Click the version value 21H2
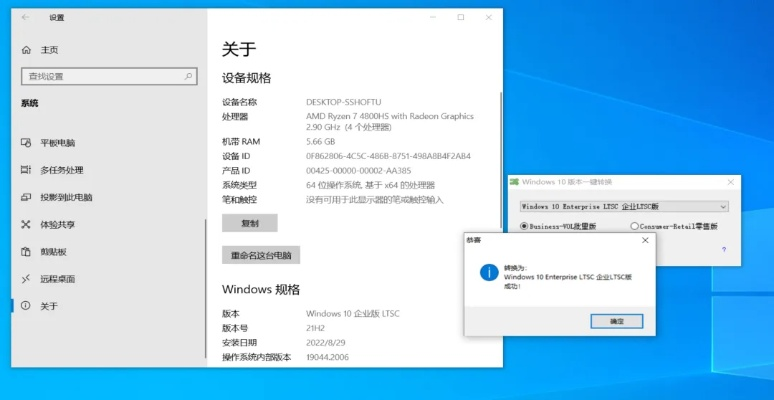 (315, 328)
